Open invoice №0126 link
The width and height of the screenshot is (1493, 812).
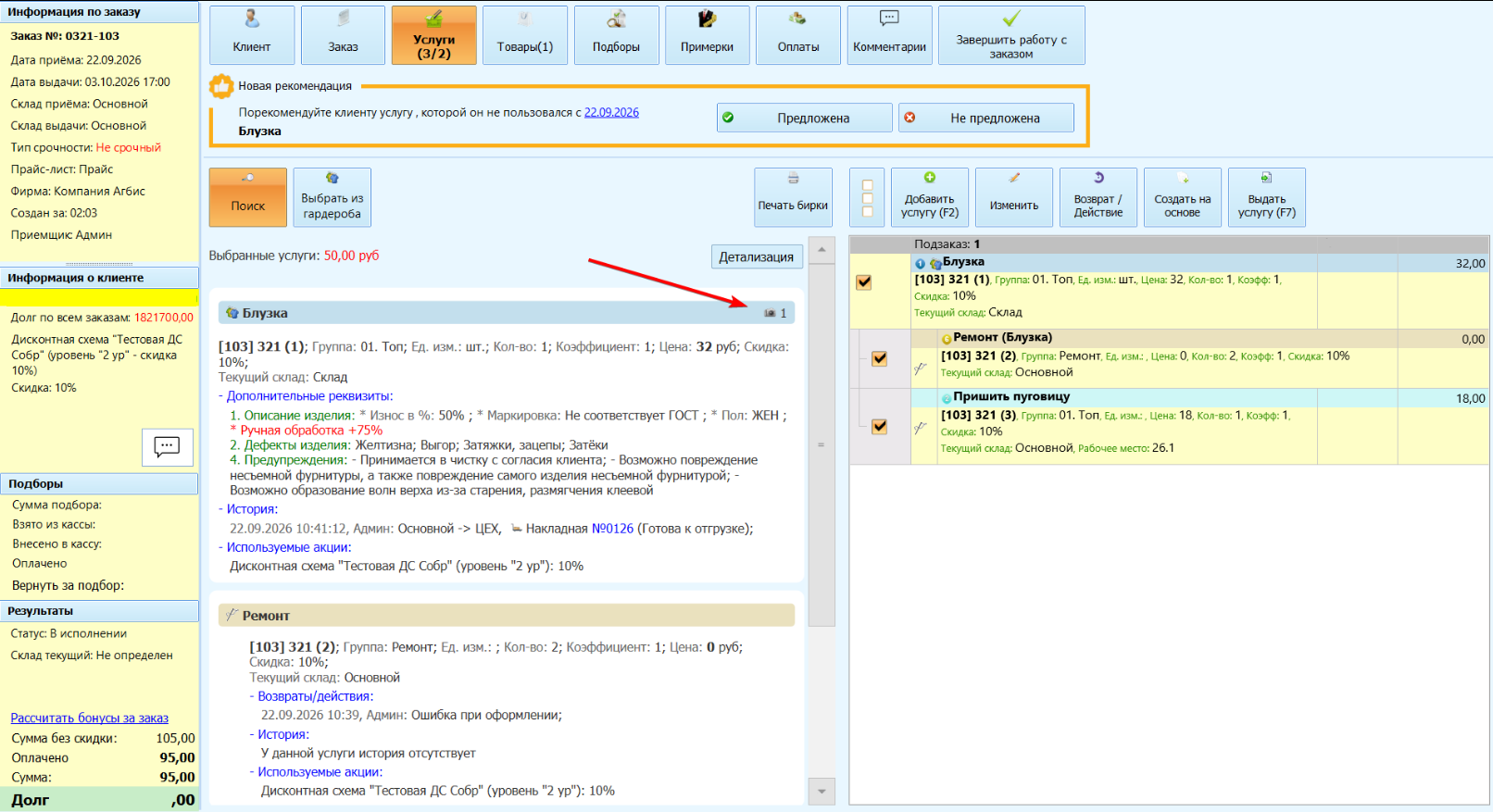pos(612,529)
